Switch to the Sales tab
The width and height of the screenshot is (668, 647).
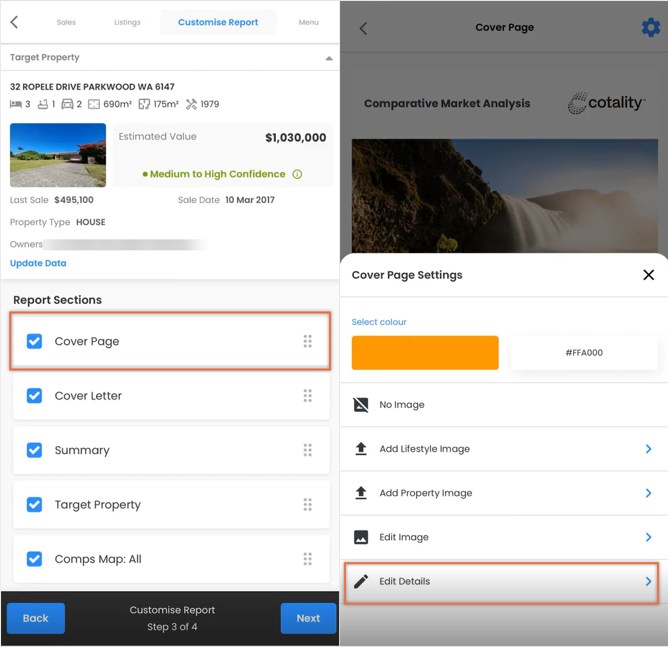pos(66,22)
